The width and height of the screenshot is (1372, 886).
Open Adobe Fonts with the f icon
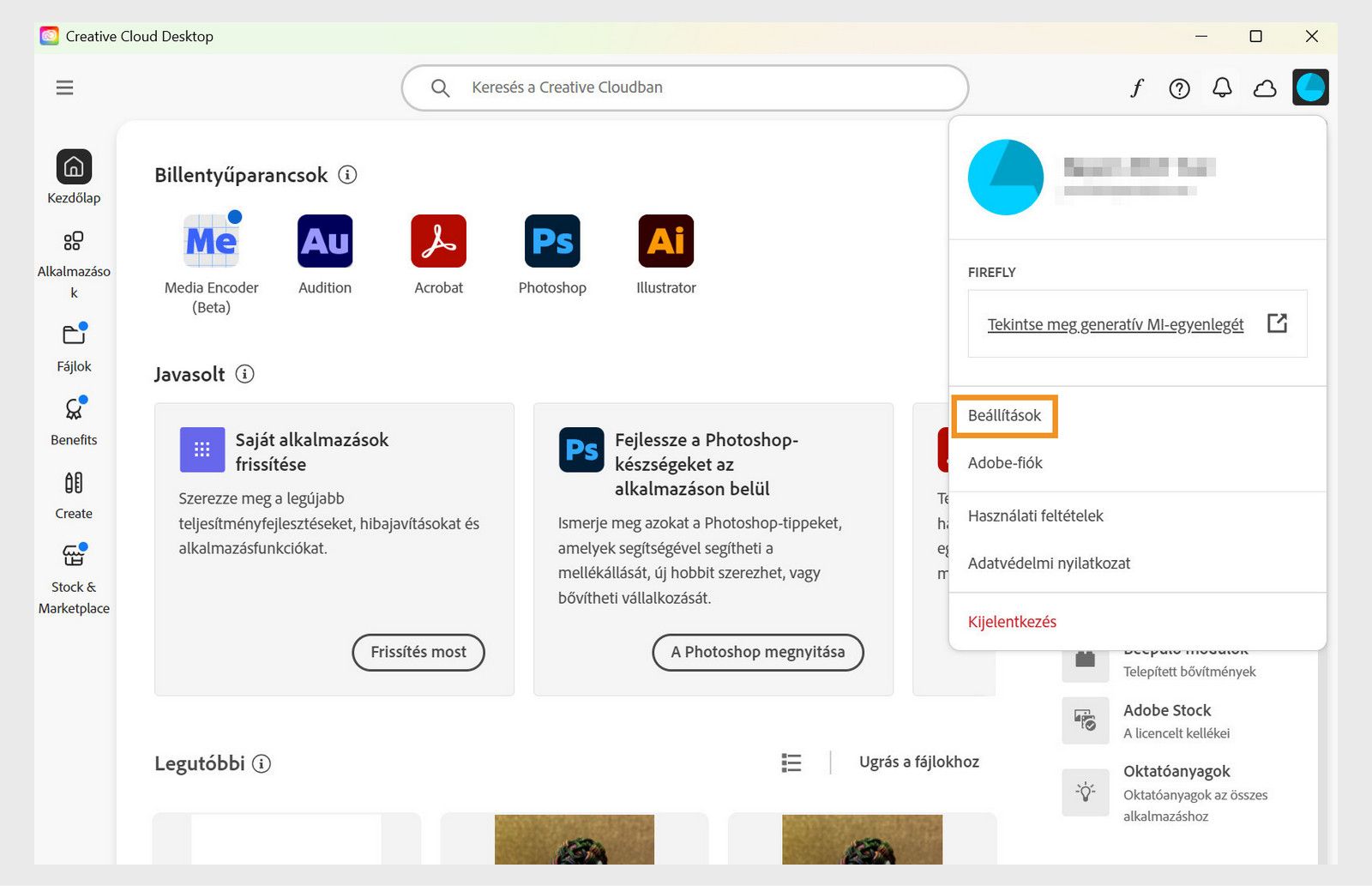click(x=1137, y=87)
